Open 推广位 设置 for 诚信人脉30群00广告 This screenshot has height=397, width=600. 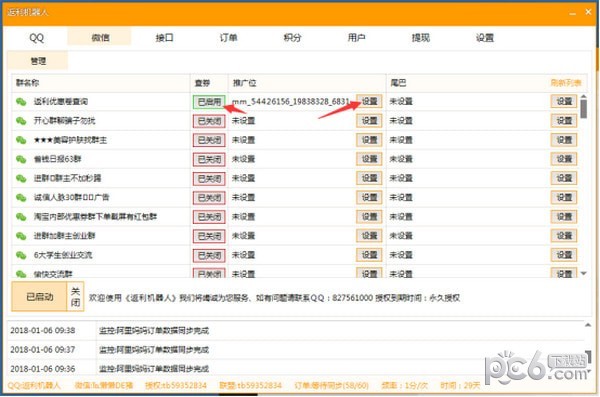[x=369, y=198]
